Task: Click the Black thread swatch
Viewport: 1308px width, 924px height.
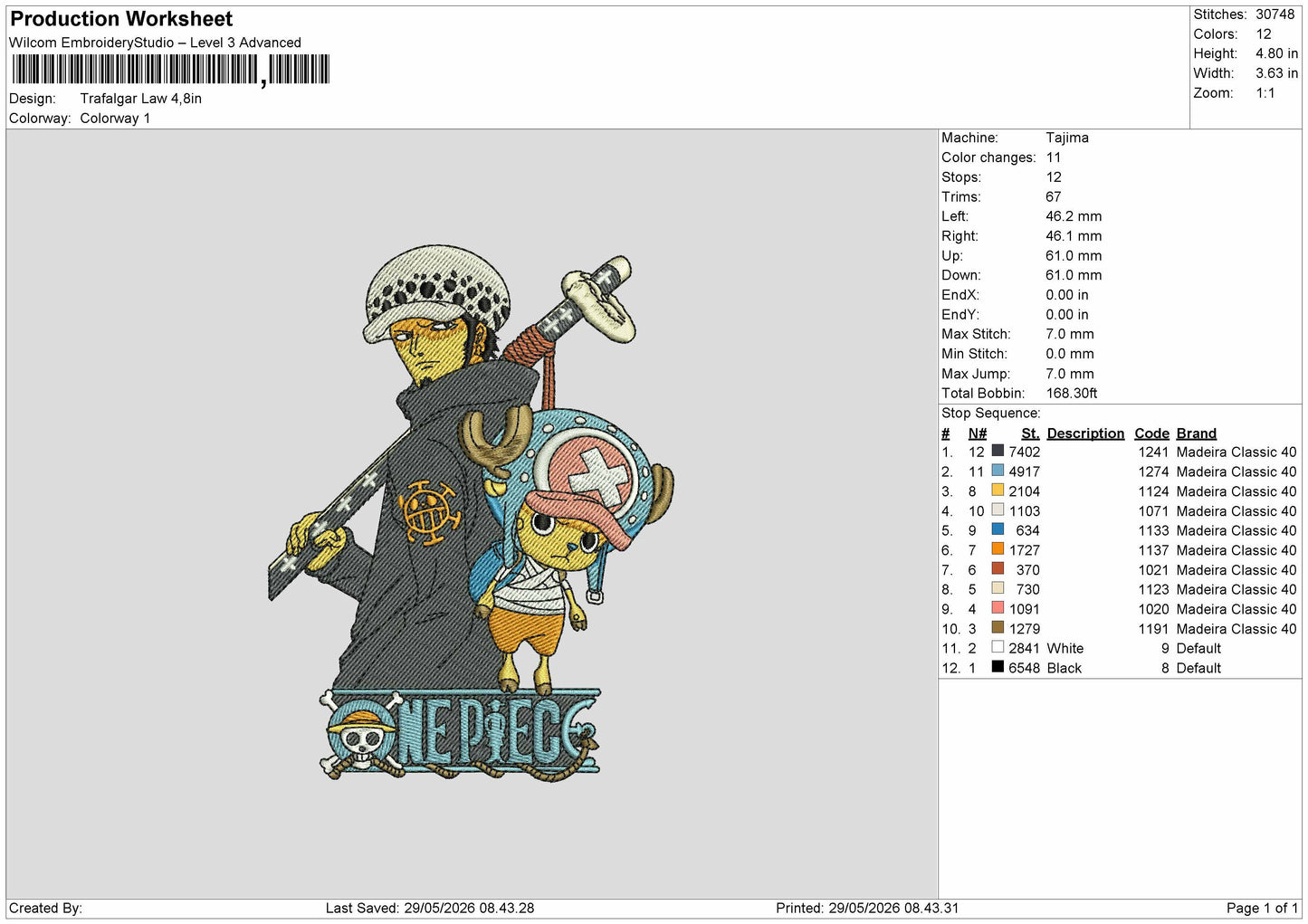Action: tap(998, 667)
